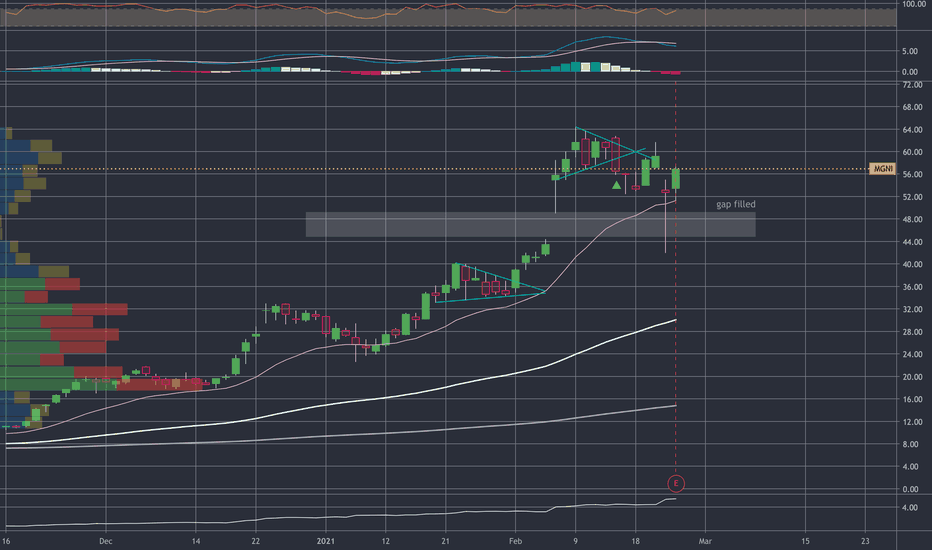Click the 24.00 price axis label

(912, 354)
